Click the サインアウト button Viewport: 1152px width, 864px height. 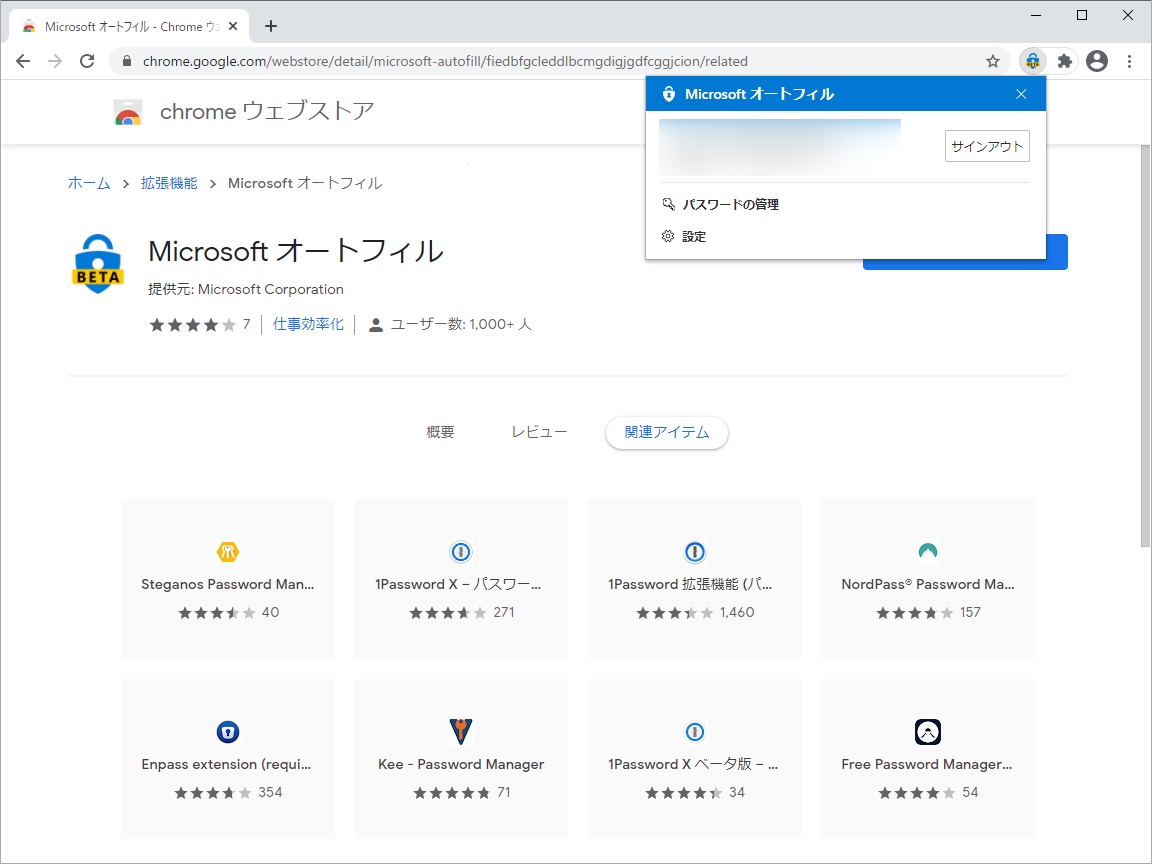pyautogui.click(x=986, y=146)
